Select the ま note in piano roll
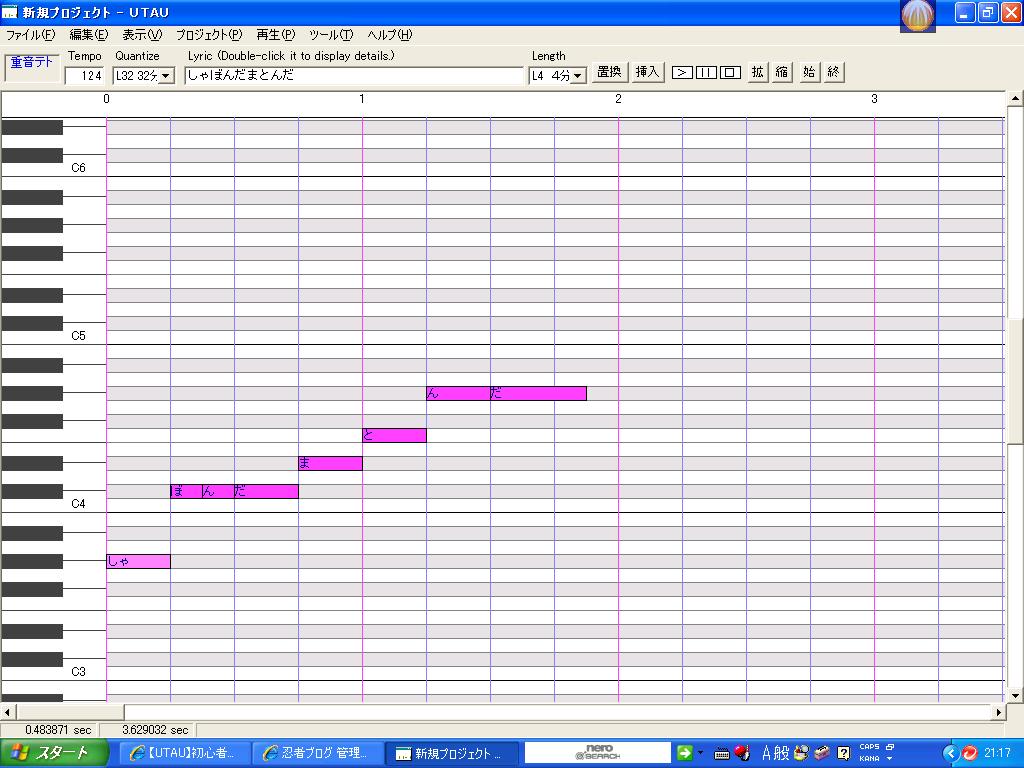This screenshot has width=1024, height=768. point(330,463)
